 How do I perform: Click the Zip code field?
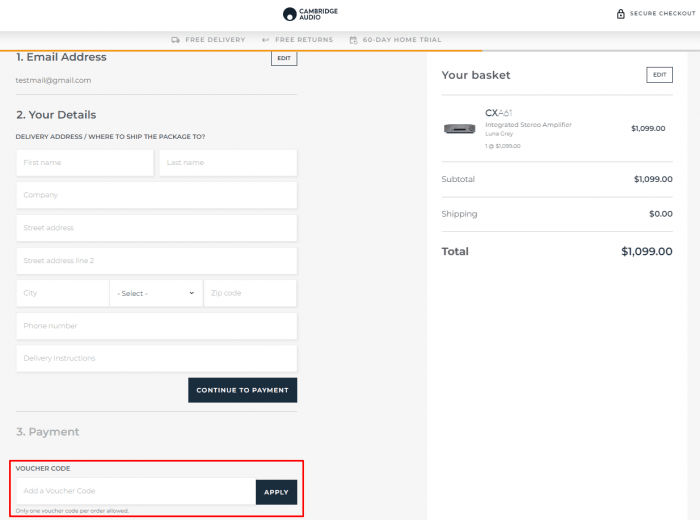click(250, 293)
